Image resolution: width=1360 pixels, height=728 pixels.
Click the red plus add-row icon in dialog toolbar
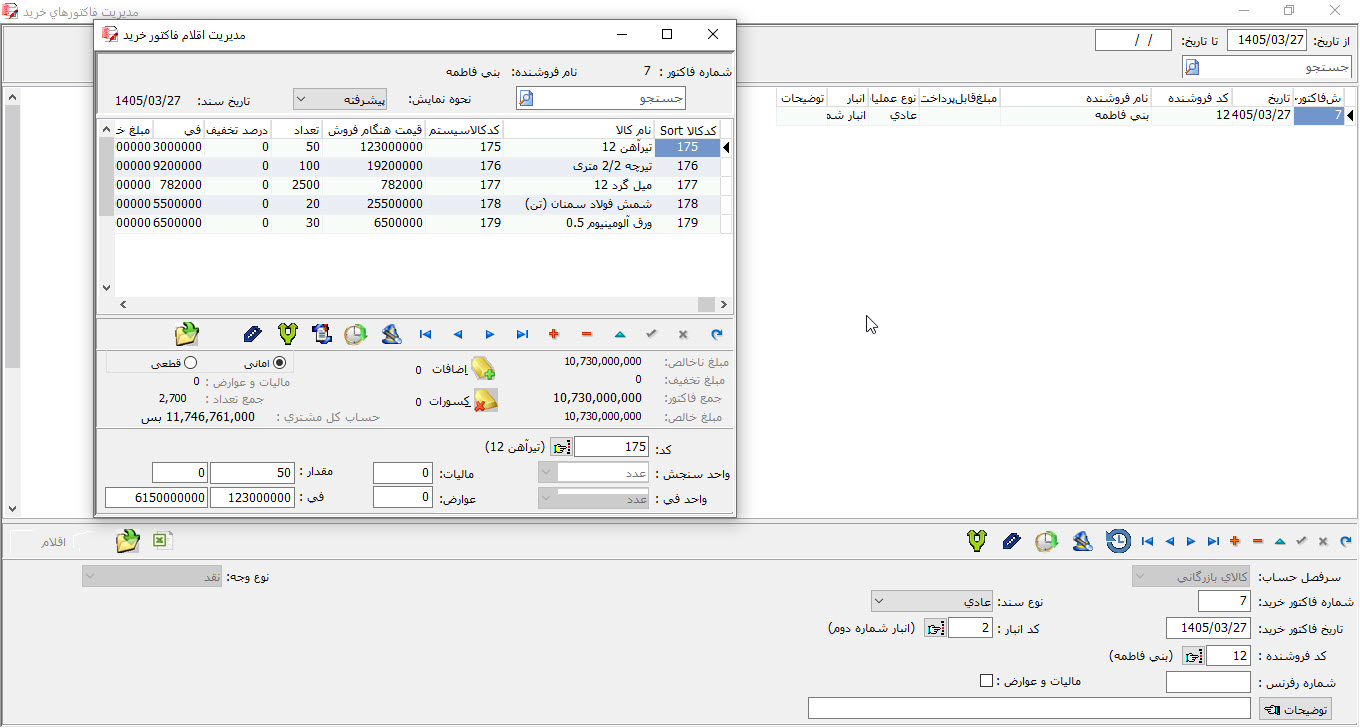pos(554,334)
